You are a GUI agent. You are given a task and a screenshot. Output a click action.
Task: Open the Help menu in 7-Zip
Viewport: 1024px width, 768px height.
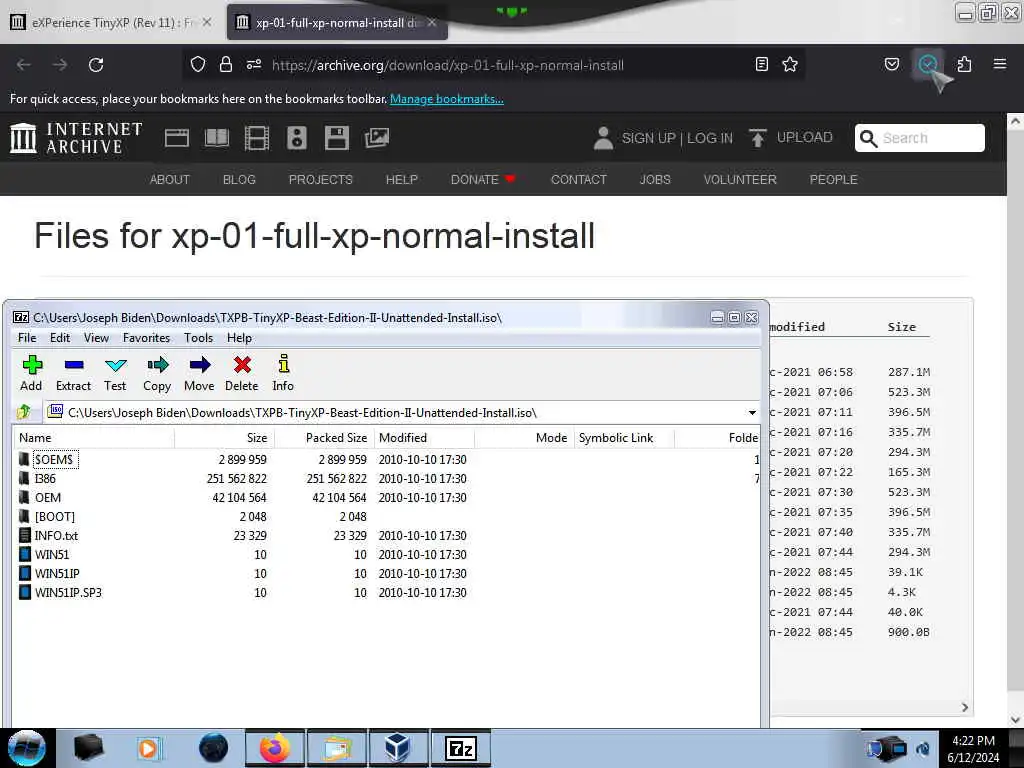pyautogui.click(x=239, y=338)
